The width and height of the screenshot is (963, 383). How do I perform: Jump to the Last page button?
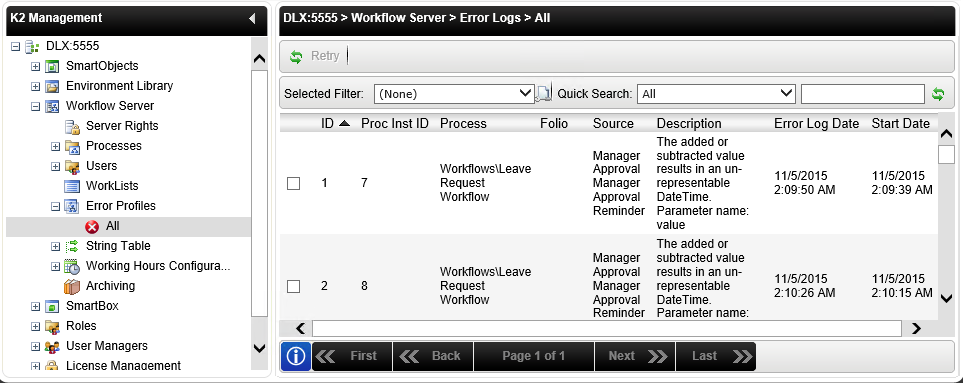tap(716, 356)
